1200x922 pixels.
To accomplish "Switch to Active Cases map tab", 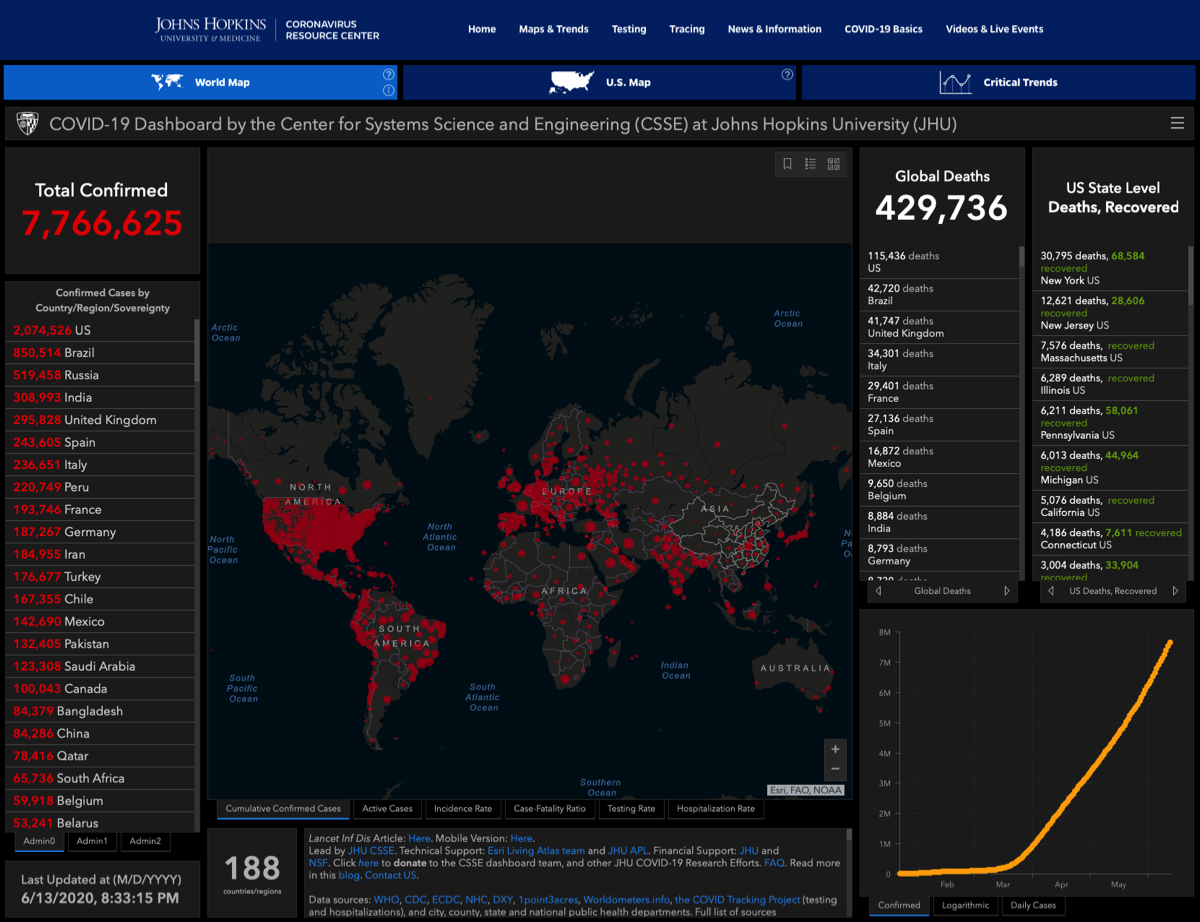I will [387, 809].
